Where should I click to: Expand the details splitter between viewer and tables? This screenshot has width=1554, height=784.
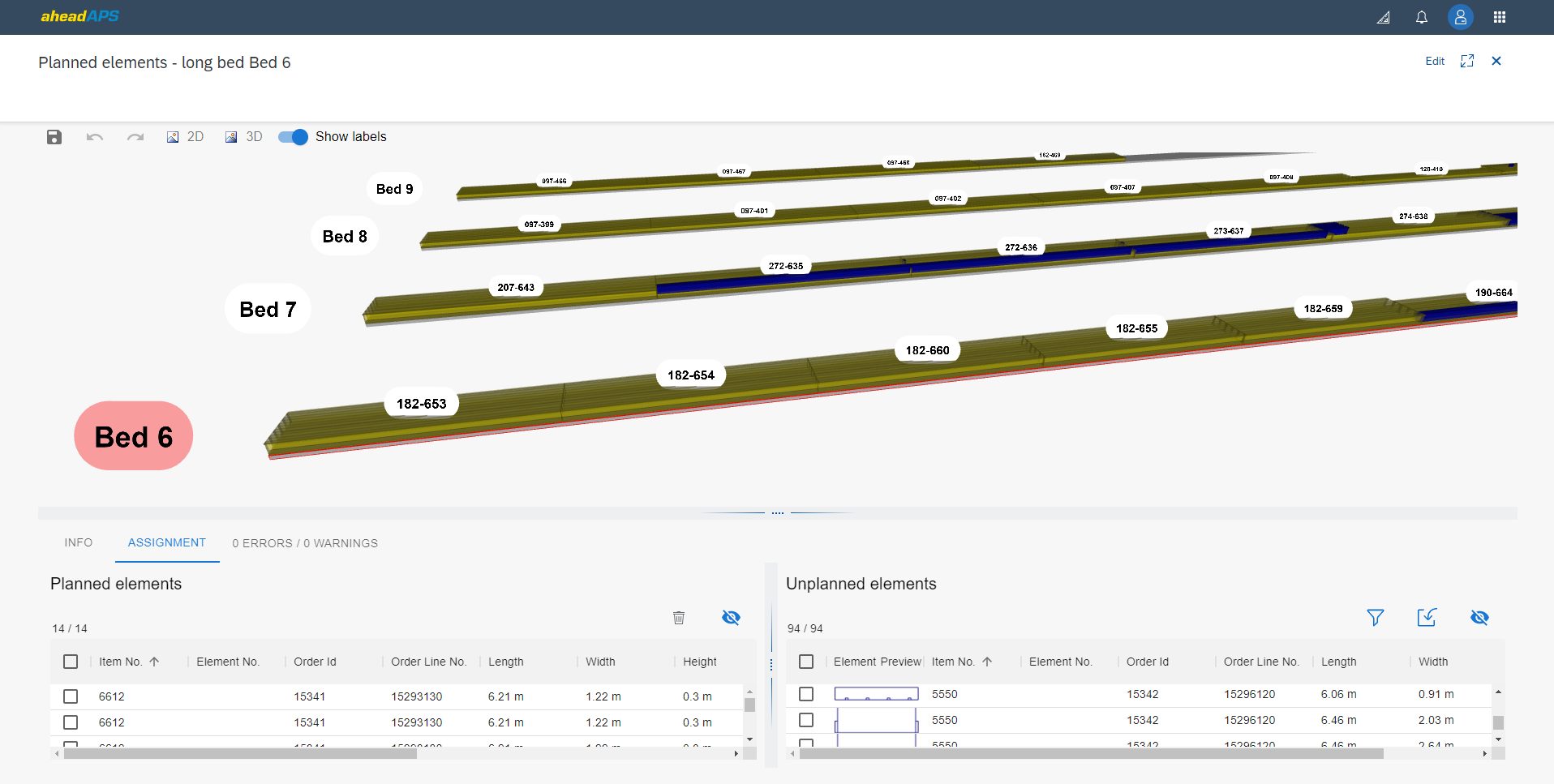pos(777,512)
